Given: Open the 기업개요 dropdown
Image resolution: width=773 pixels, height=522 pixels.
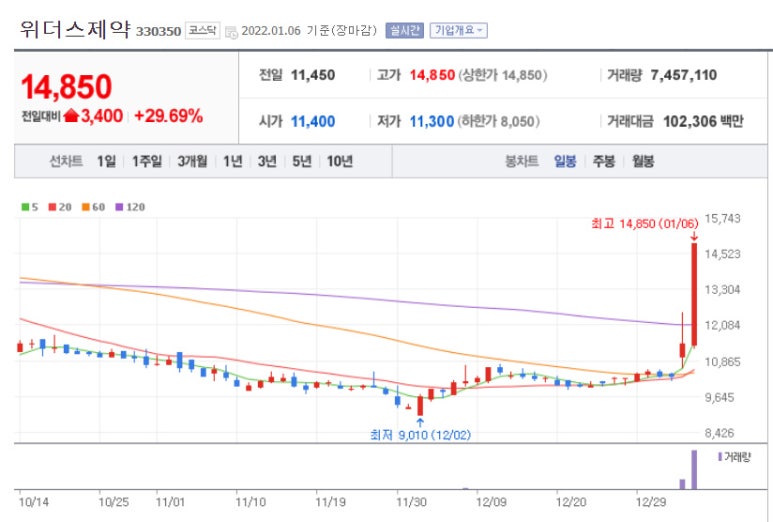Looking at the screenshot, I should [458, 31].
